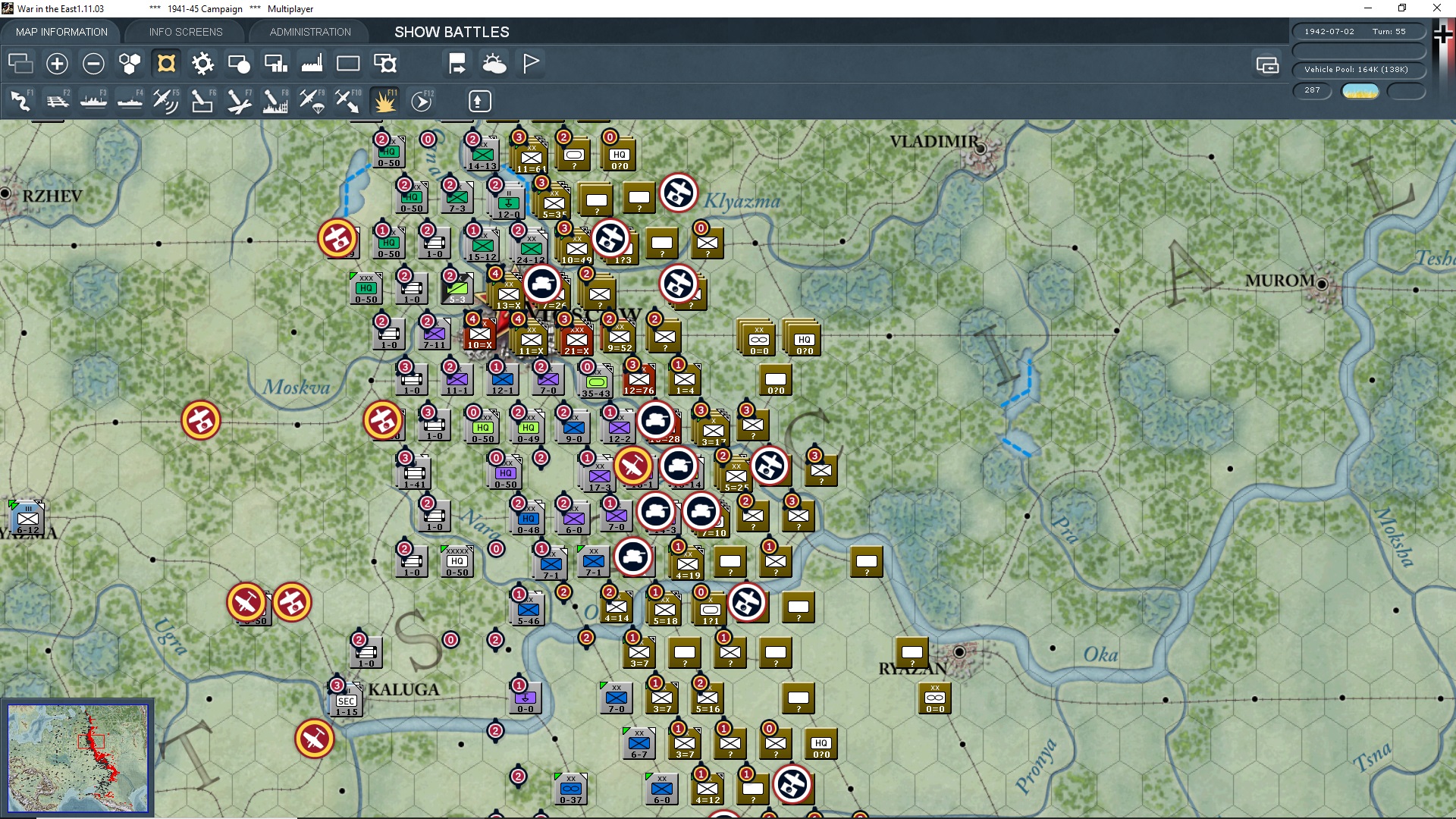This screenshot has width=1456, height=819.
Task: Select the 6-12 unit at left edge
Action: tap(28, 519)
